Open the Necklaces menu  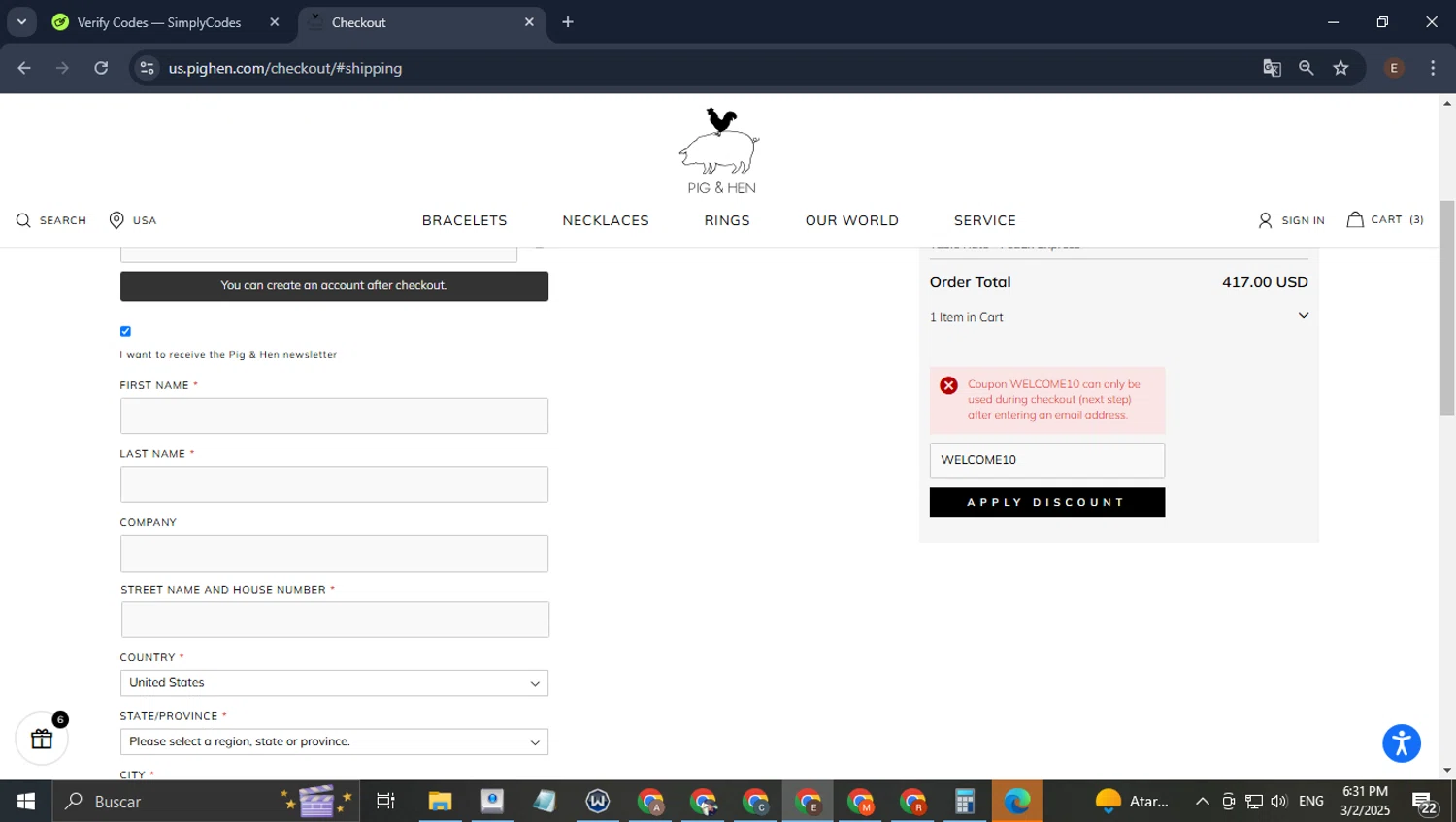pos(606,220)
